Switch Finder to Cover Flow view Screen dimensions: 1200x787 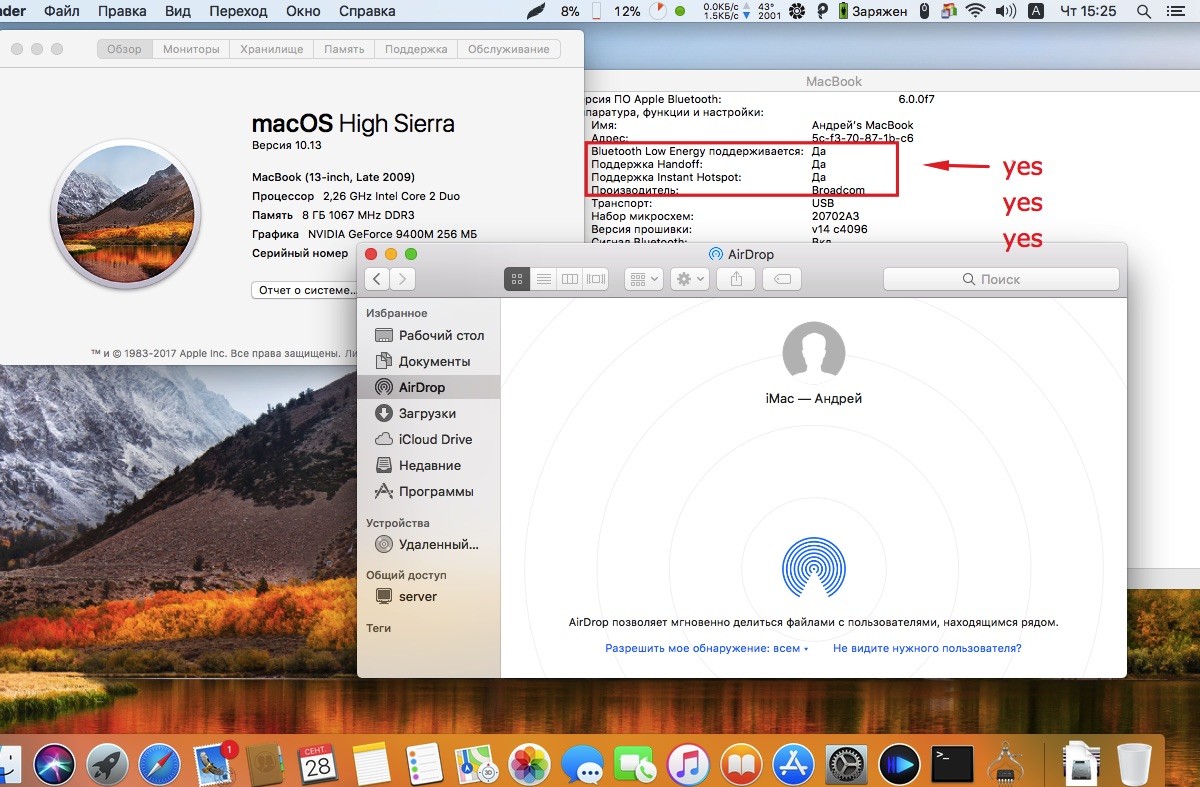pos(596,279)
